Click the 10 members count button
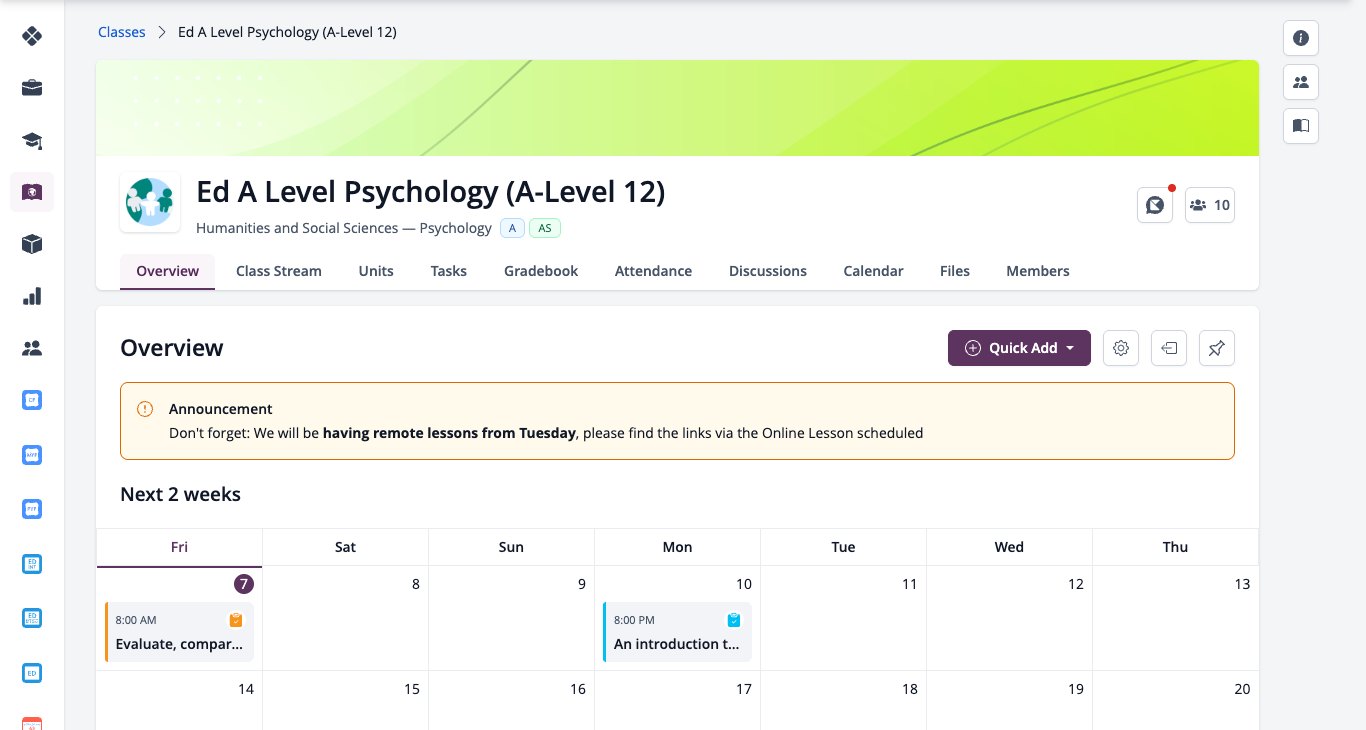 [x=1210, y=205]
